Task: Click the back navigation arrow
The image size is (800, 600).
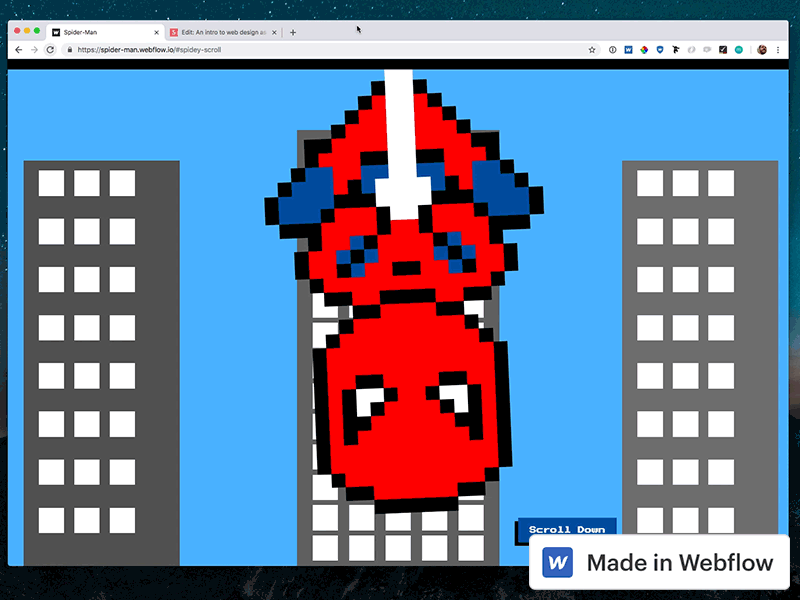Action: coord(20,48)
